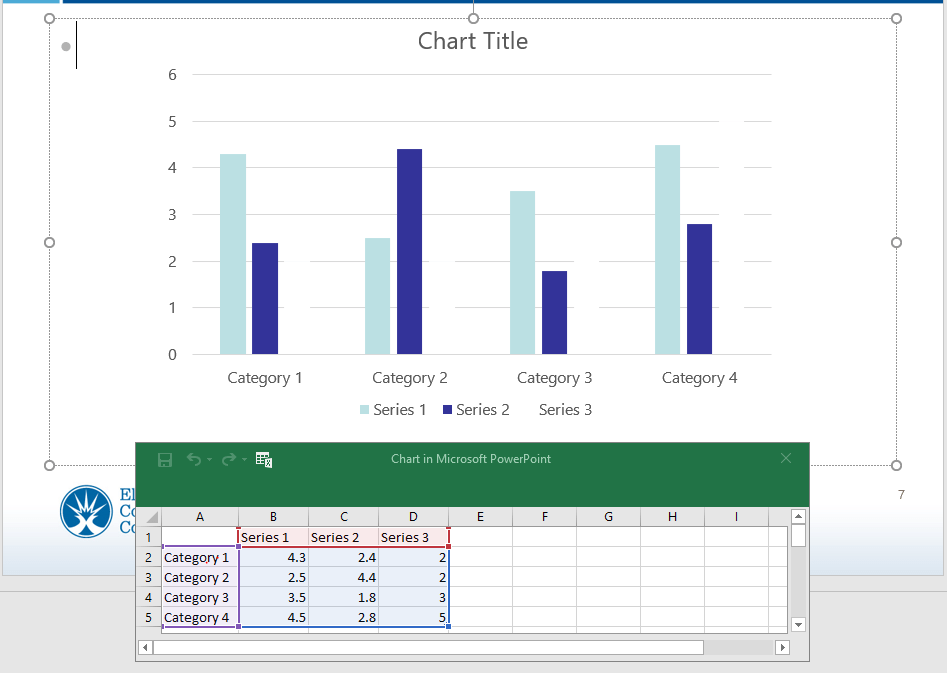Select the cell with value 2.8

coord(344,617)
